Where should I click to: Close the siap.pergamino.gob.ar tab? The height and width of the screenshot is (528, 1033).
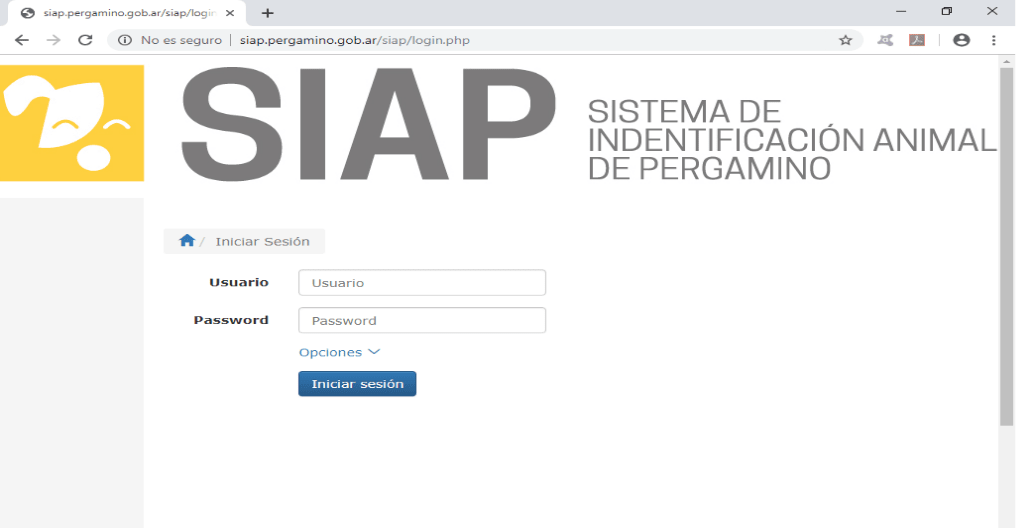[x=230, y=13]
